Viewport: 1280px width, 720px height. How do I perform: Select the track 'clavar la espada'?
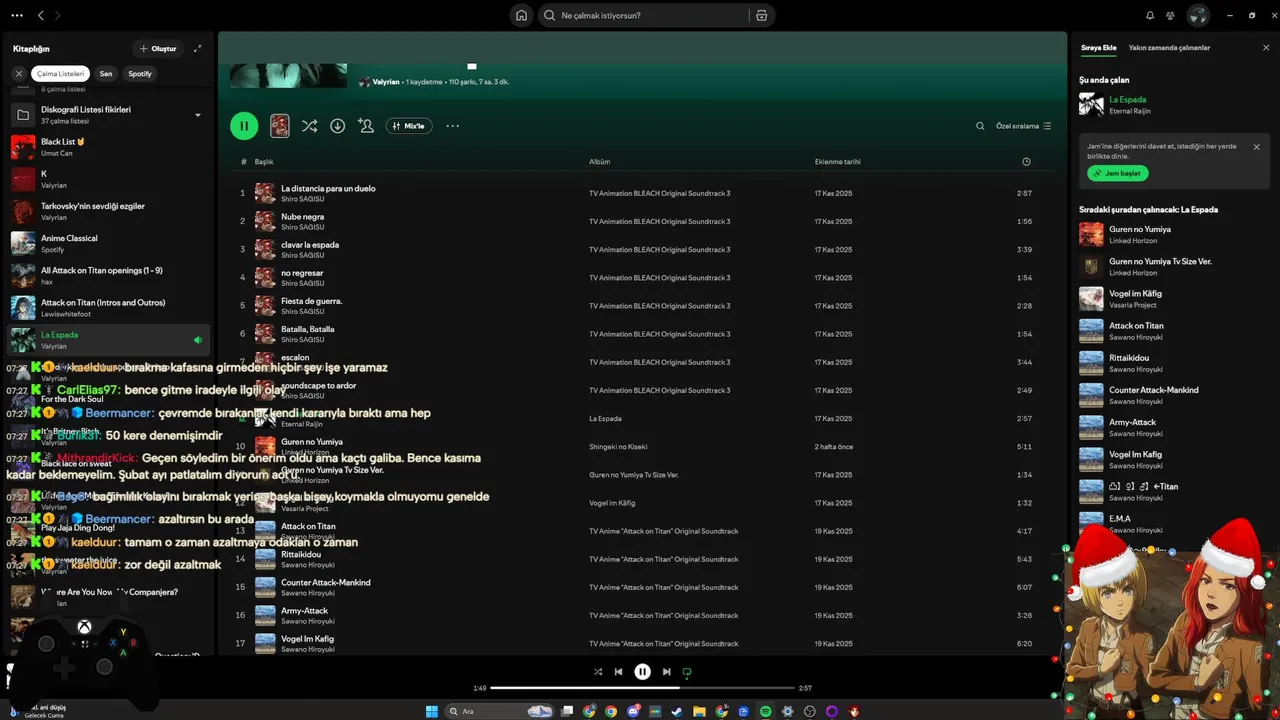pyautogui.click(x=310, y=244)
